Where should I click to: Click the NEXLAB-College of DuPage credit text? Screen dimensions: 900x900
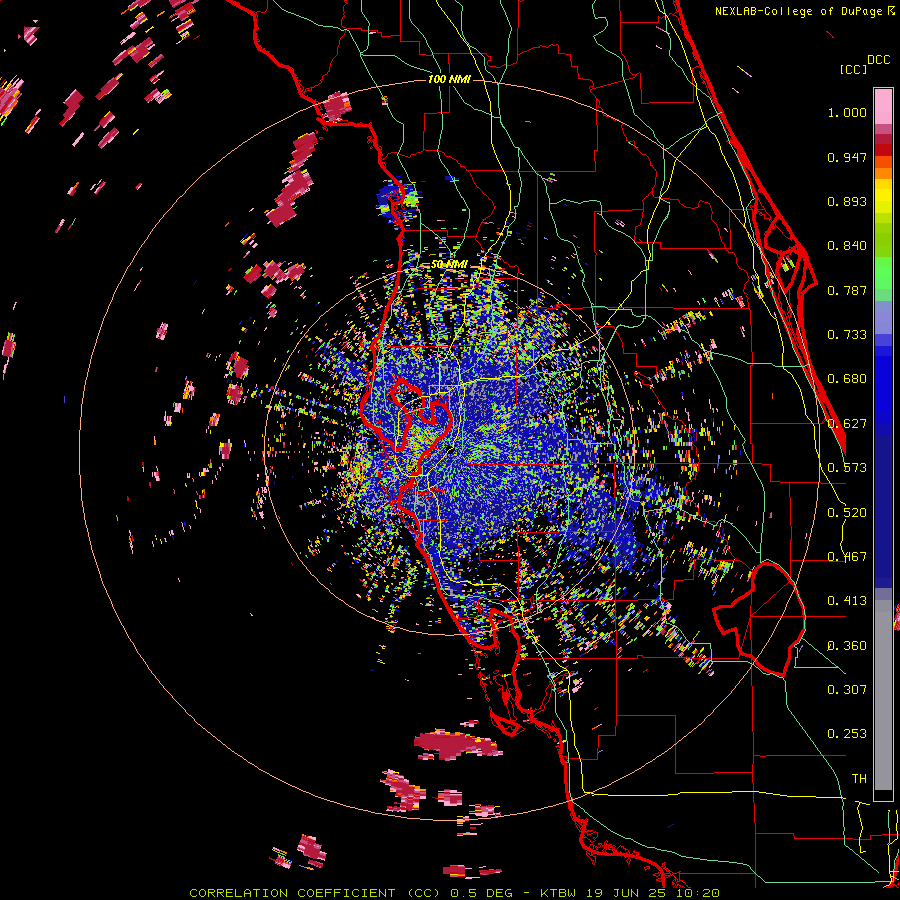[x=798, y=11]
